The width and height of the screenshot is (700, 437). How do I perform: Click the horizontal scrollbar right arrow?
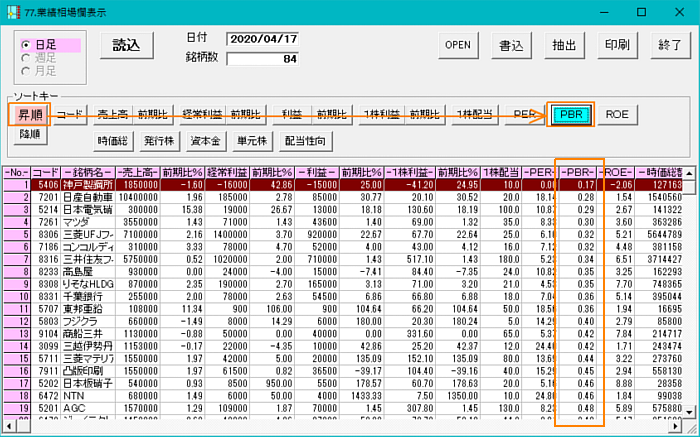[676, 426]
